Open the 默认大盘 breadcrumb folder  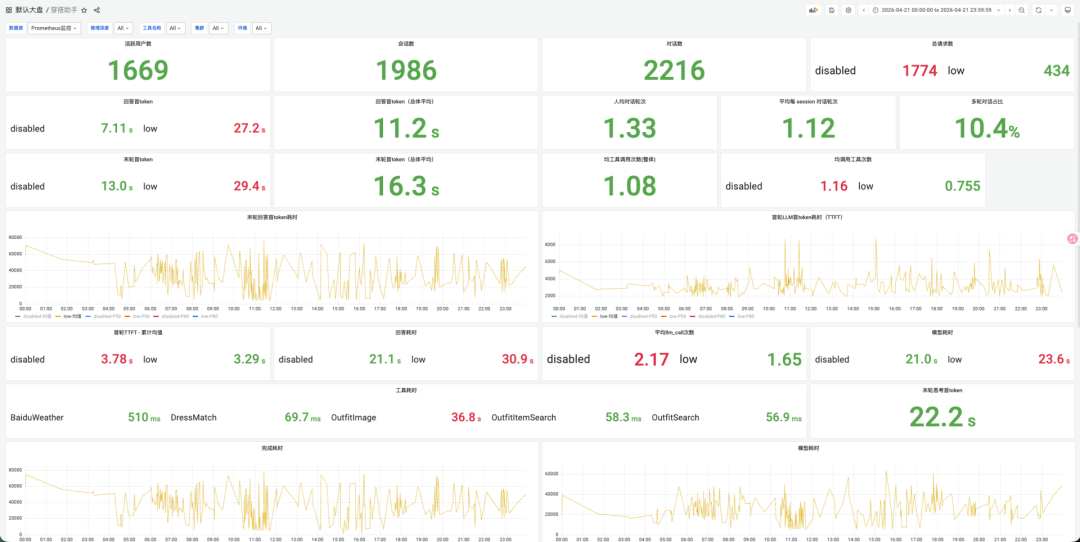pos(29,10)
